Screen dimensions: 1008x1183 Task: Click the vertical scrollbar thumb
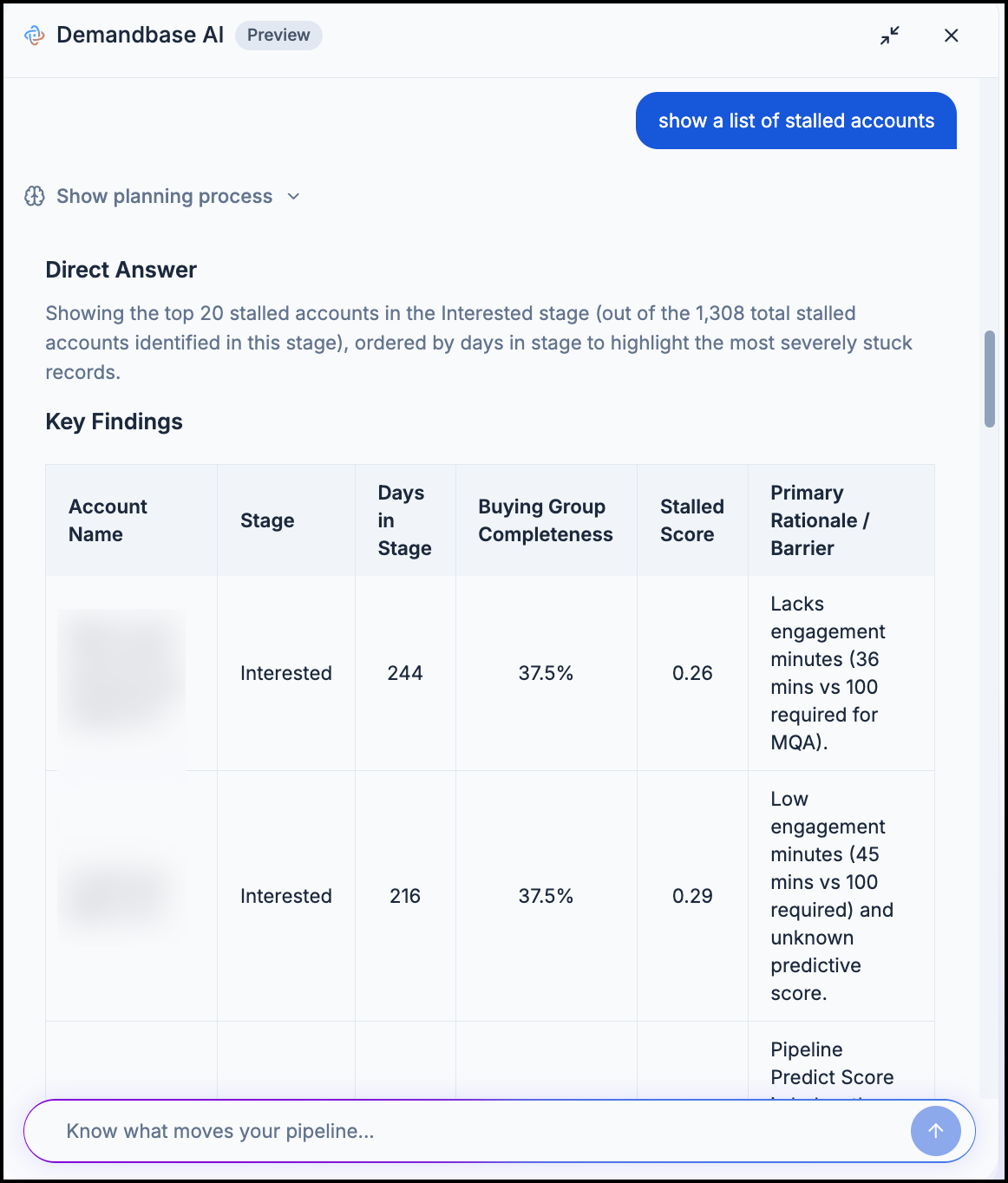pyautogui.click(x=990, y=379)
